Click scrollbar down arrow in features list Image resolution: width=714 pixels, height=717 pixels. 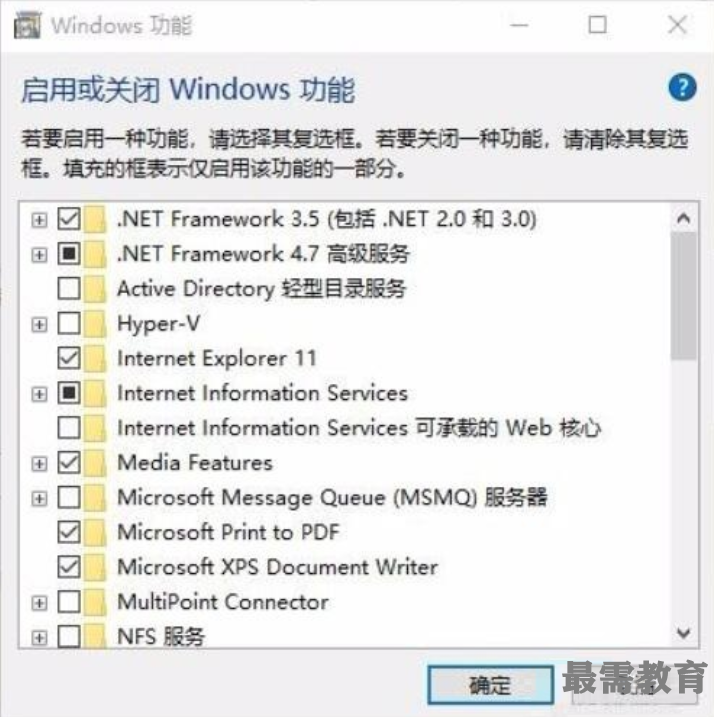click(684, 633)
